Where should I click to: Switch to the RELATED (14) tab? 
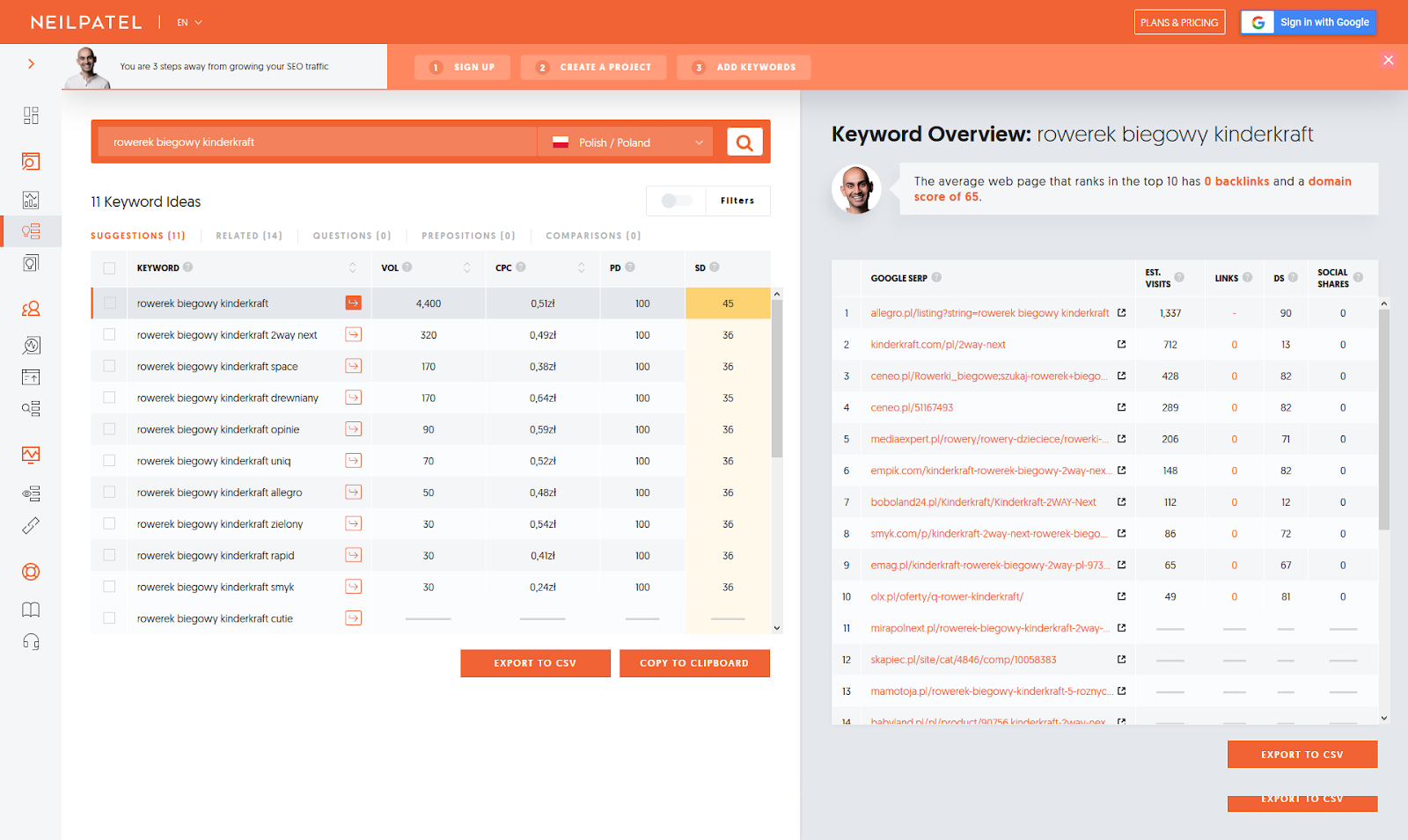click(x=249, y=236)
